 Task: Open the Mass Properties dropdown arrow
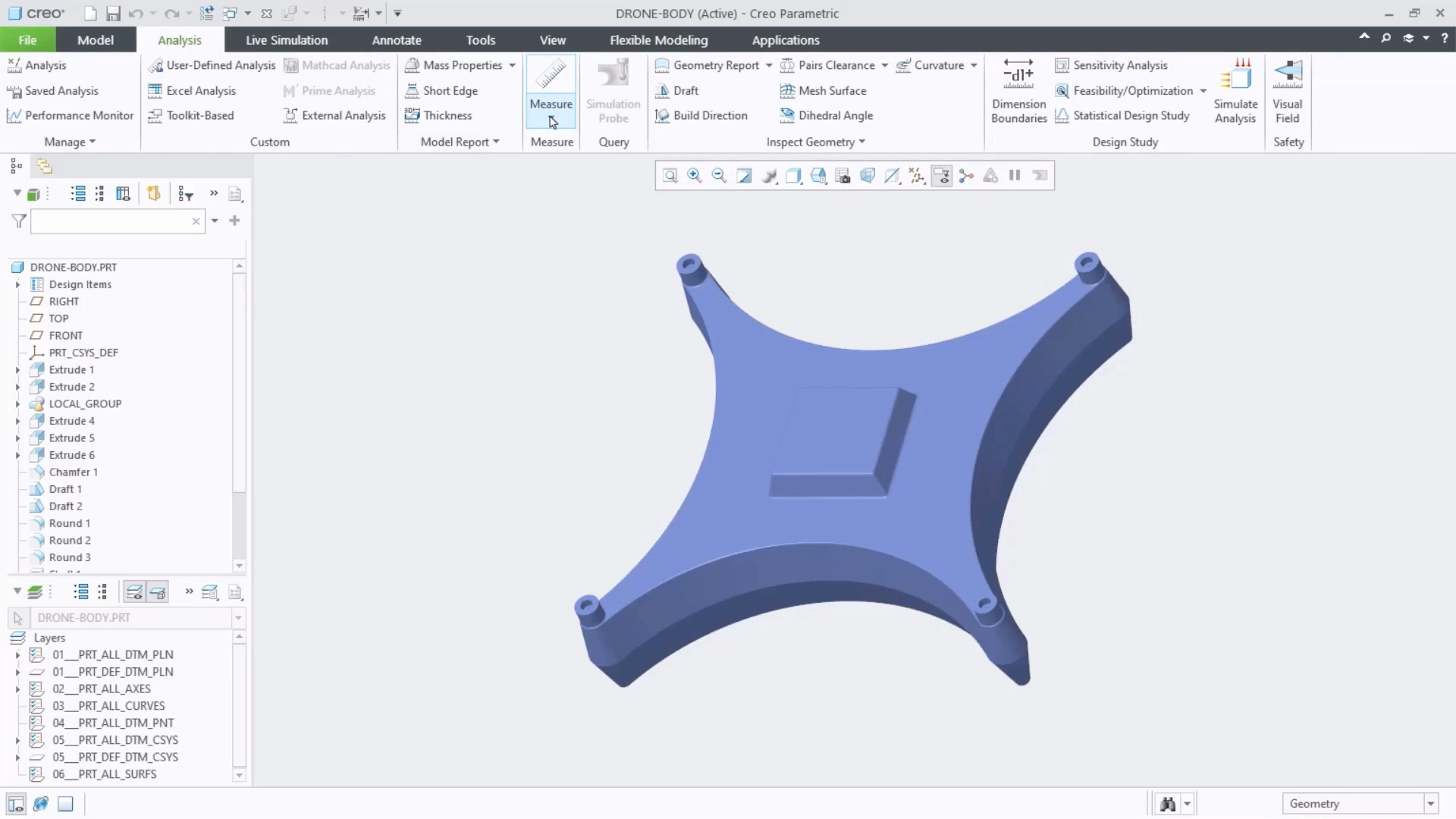click(513, 65)
